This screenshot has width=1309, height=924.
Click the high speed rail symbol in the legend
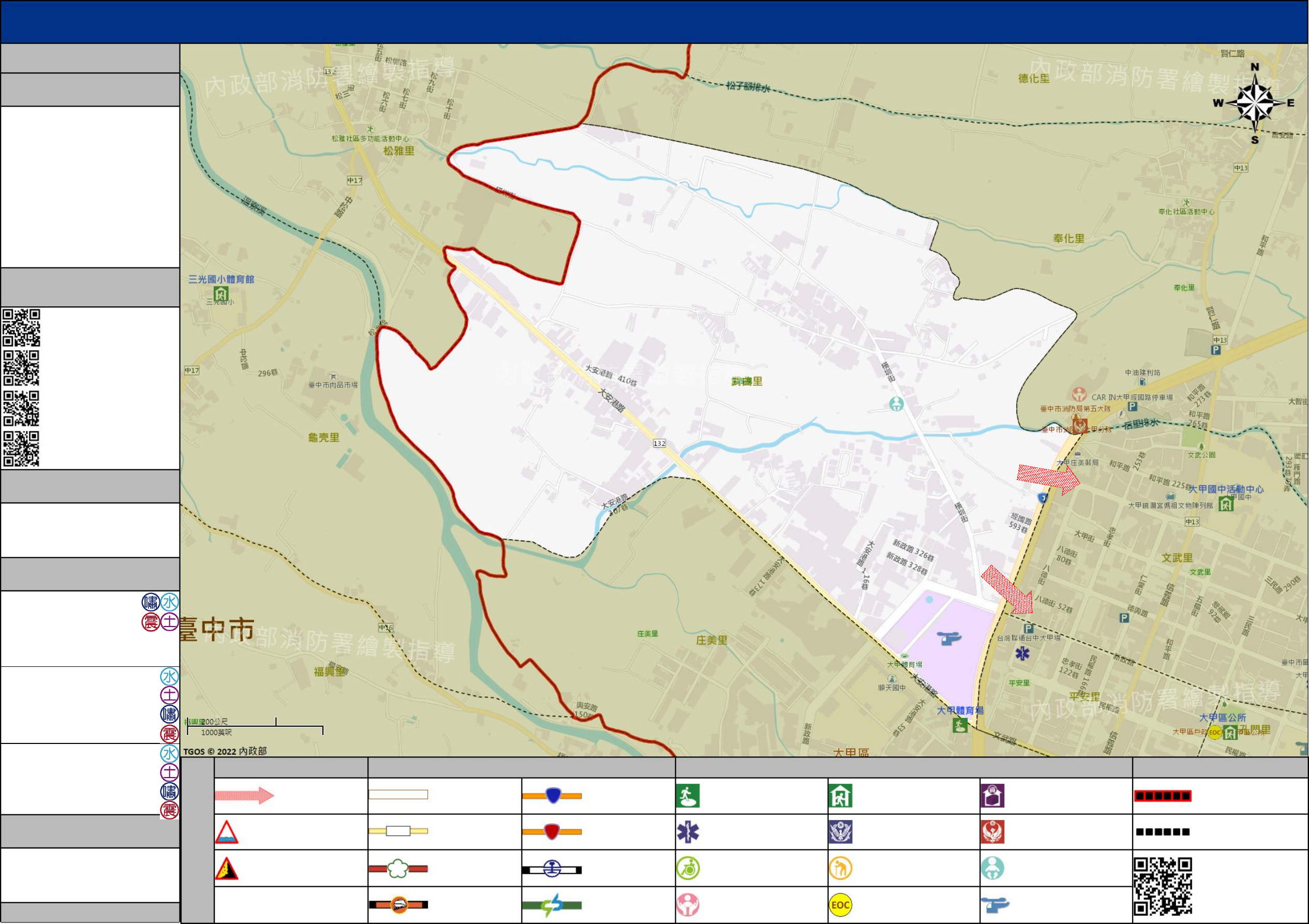398,905
